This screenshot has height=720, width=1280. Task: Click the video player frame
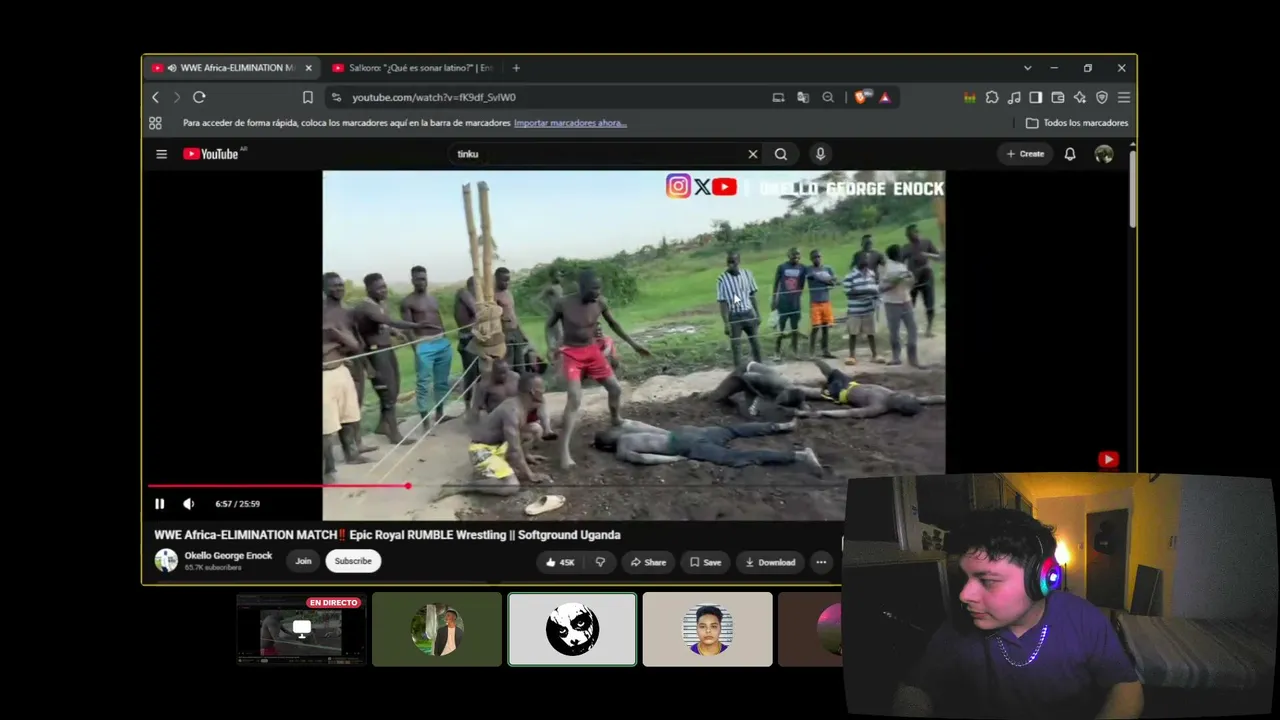tap(633, 345)
